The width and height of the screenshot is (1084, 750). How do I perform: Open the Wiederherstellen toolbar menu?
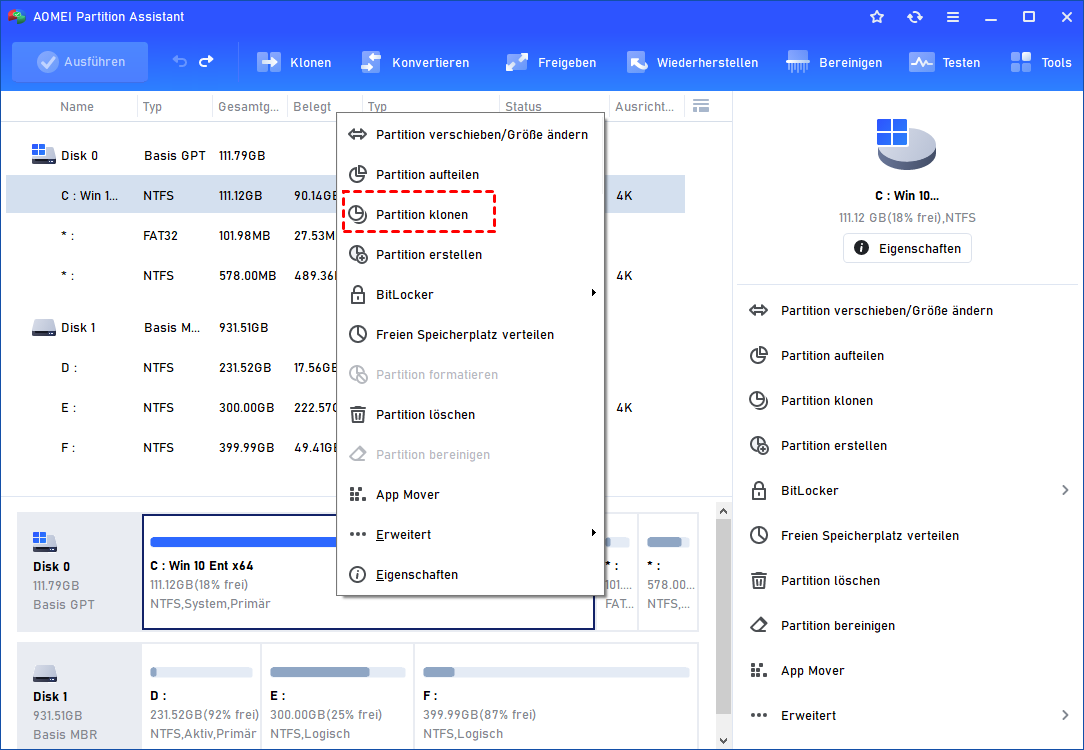(x=692, y=62)
